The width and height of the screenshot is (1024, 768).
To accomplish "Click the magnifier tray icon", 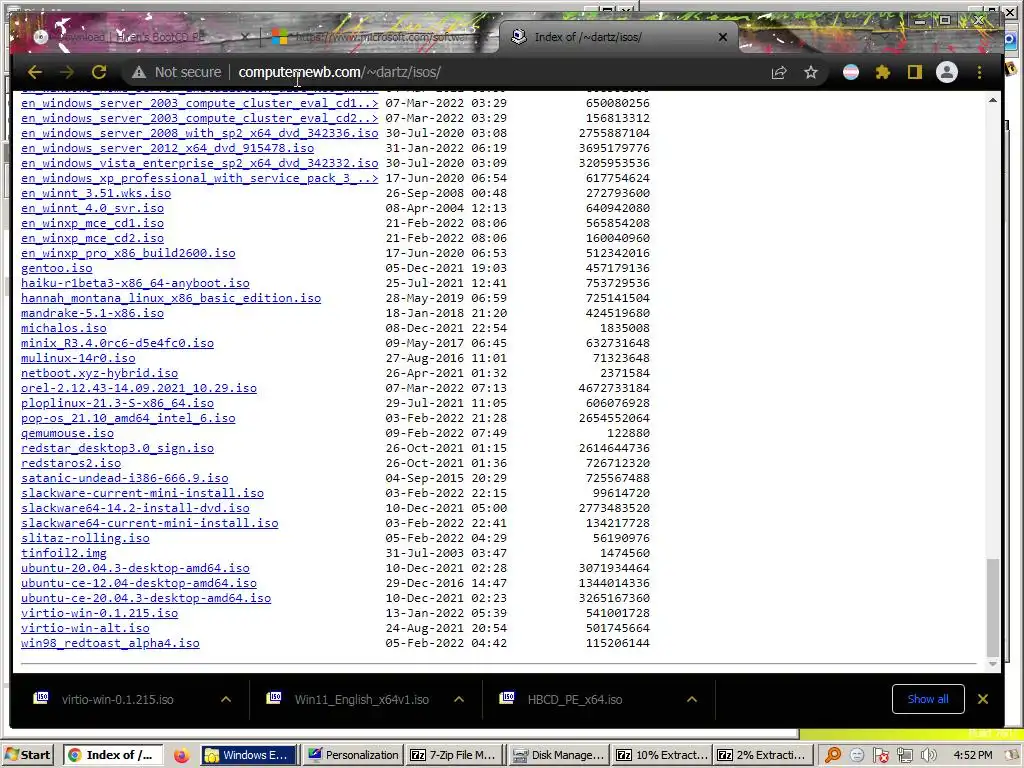I will tap(833, 756).
